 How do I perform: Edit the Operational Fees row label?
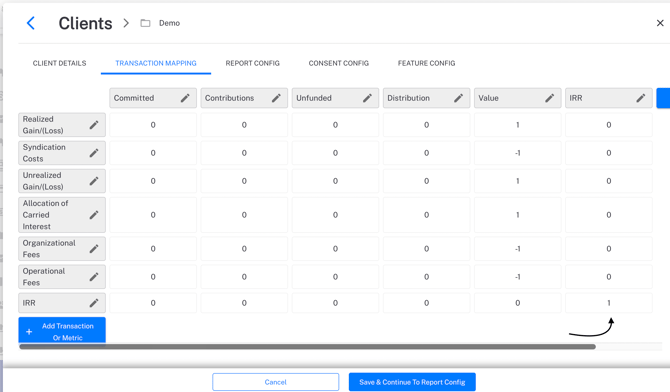pyautogui.click(x=94, y=277)
